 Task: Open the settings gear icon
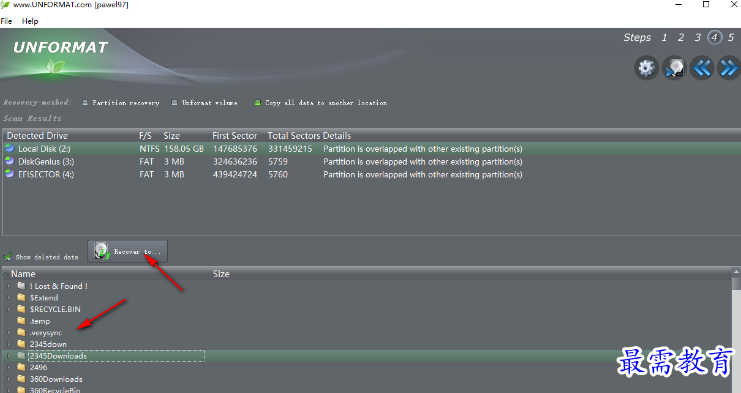point(646,68)
